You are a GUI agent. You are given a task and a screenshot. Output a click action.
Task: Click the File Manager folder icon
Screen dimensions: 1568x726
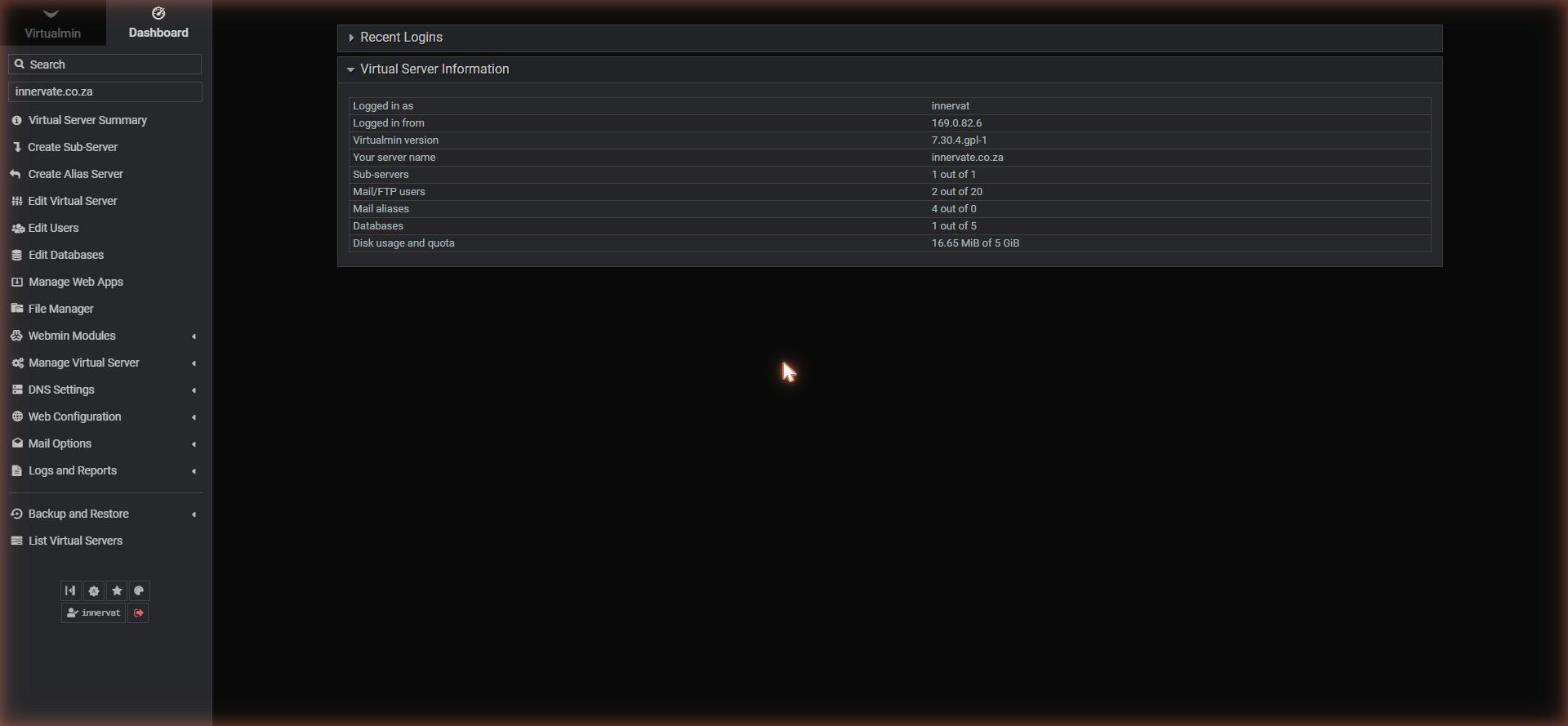[x=16, y=309]
